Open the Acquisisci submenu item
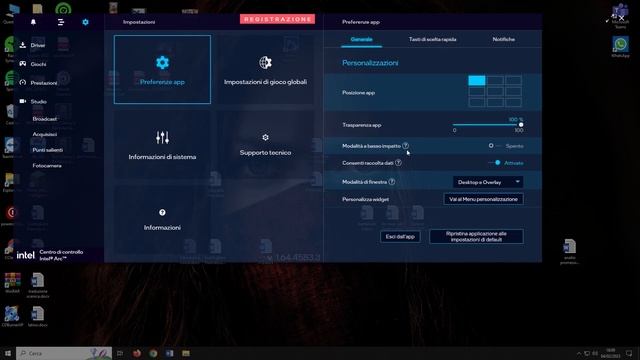Image resolution: width=640 pixels, height=360 pixels. click(45, 134)
